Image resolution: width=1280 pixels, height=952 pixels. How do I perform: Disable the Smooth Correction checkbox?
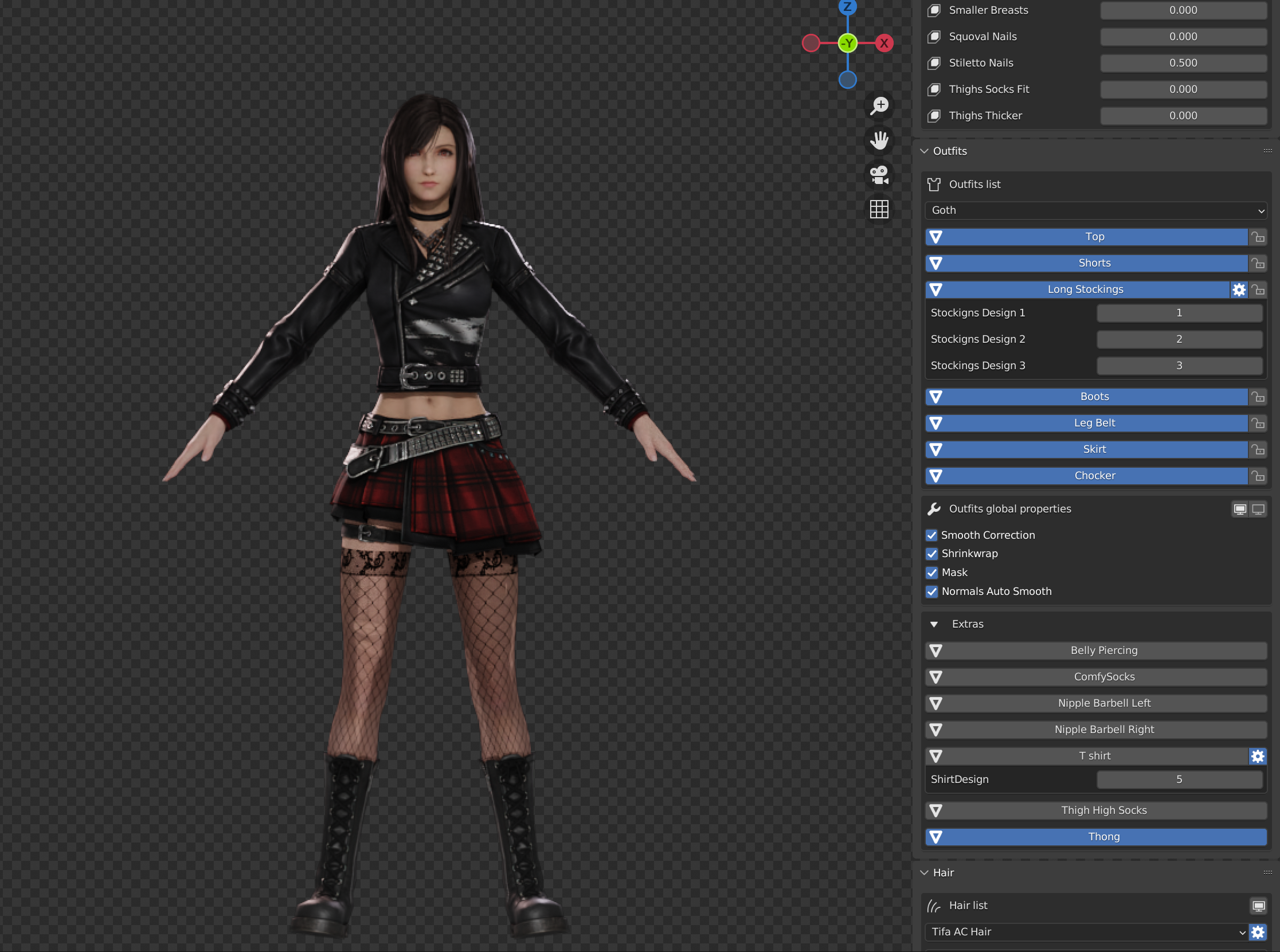coord(931,535)
